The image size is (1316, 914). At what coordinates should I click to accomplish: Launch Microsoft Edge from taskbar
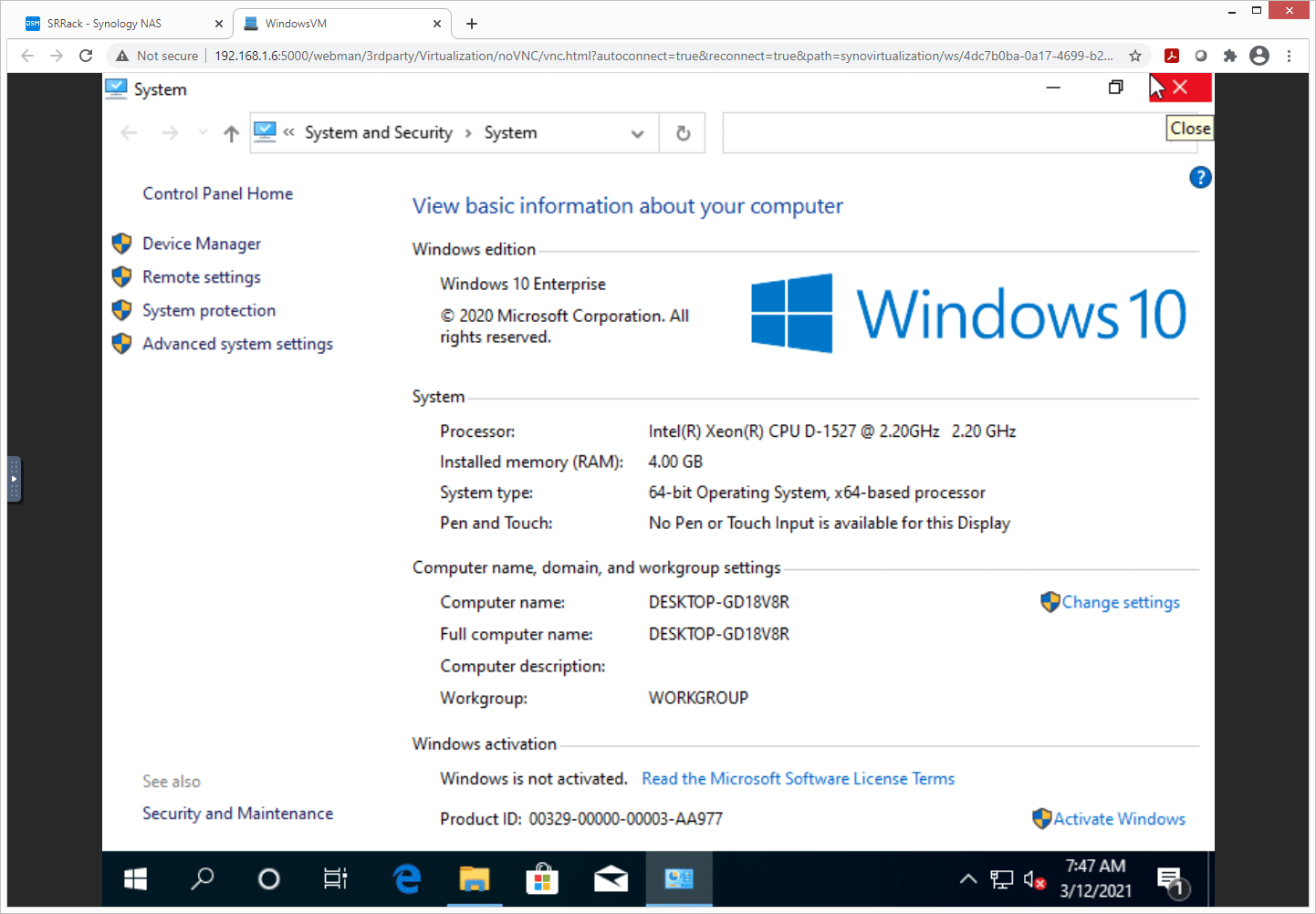407,878
